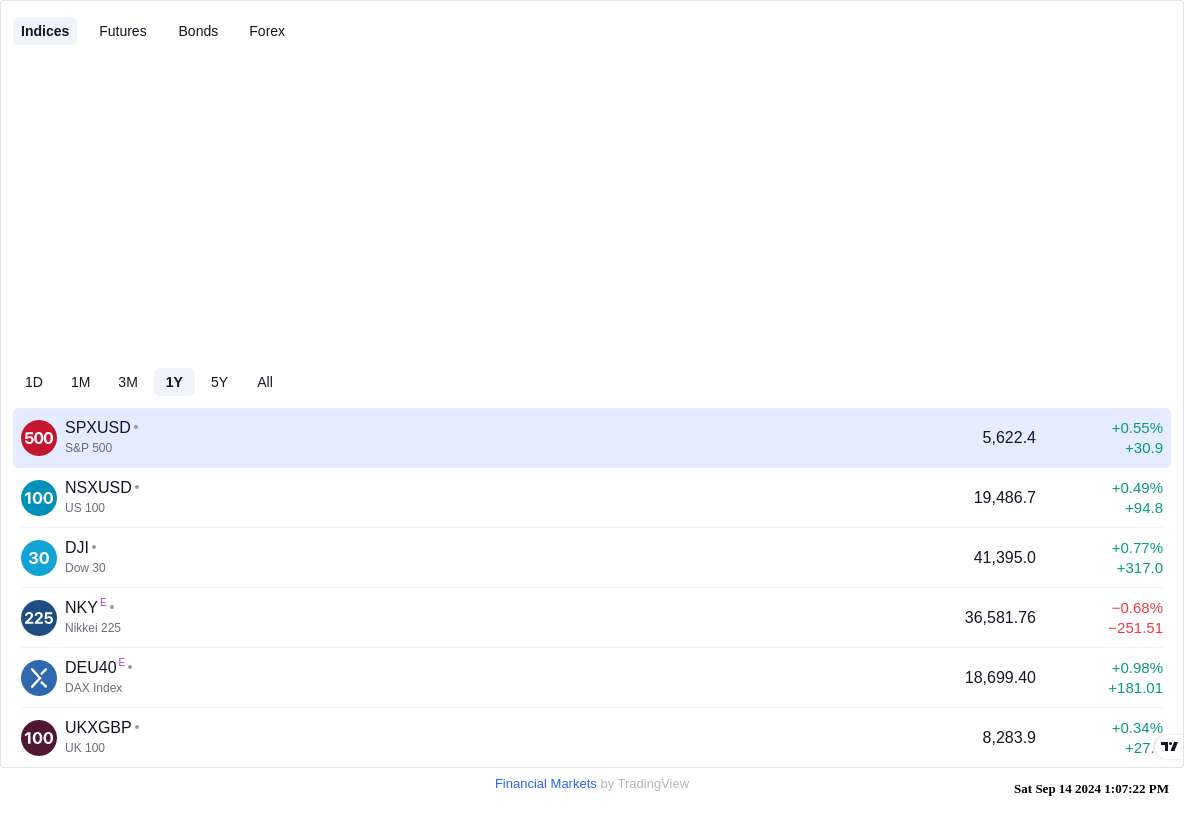Click the +0.55% change value
This screenshot has height=820, width=1184.
tap(1137, 428)
